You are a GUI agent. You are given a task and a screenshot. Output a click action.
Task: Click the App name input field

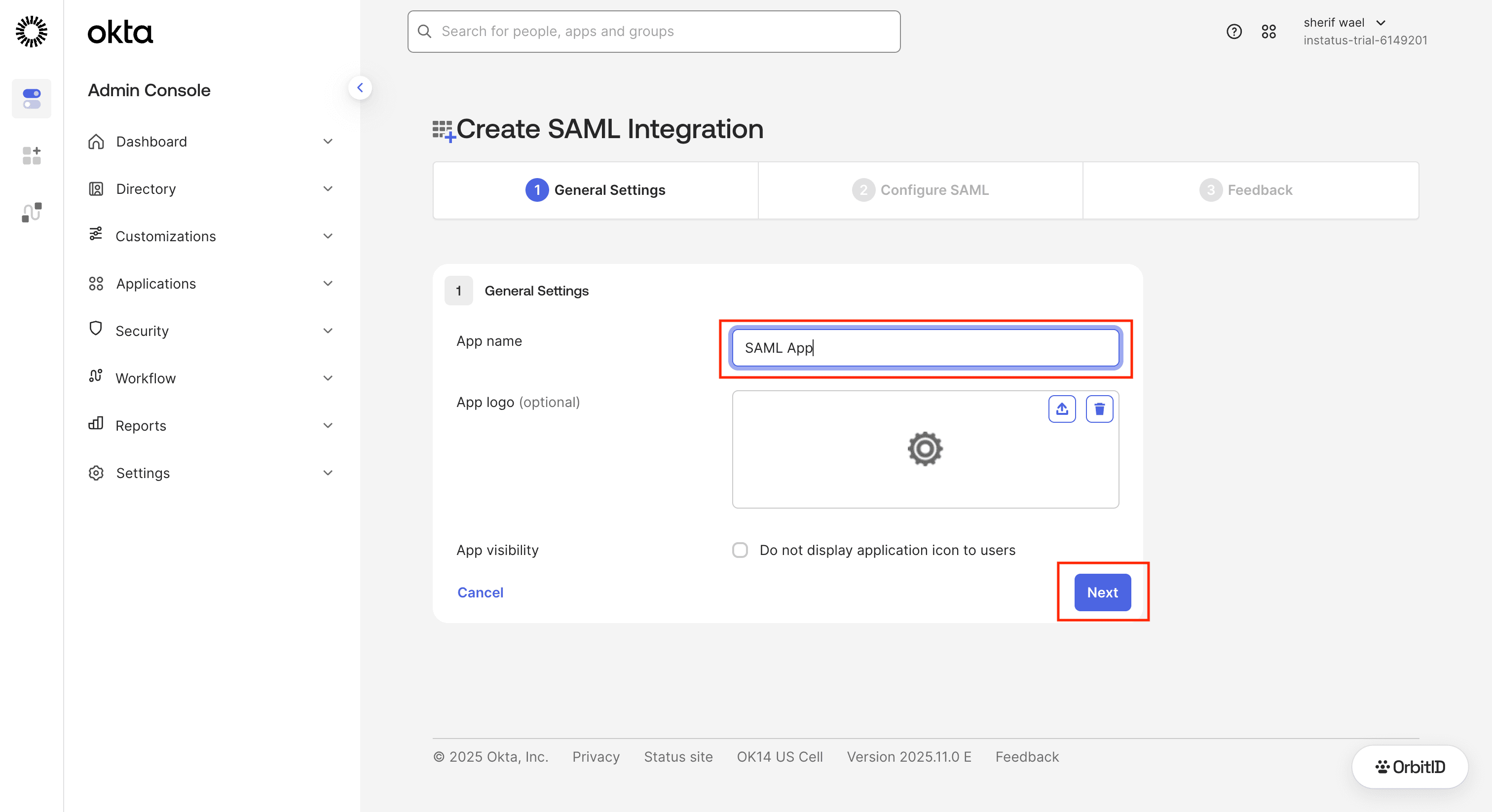click(x=925, y=347)
